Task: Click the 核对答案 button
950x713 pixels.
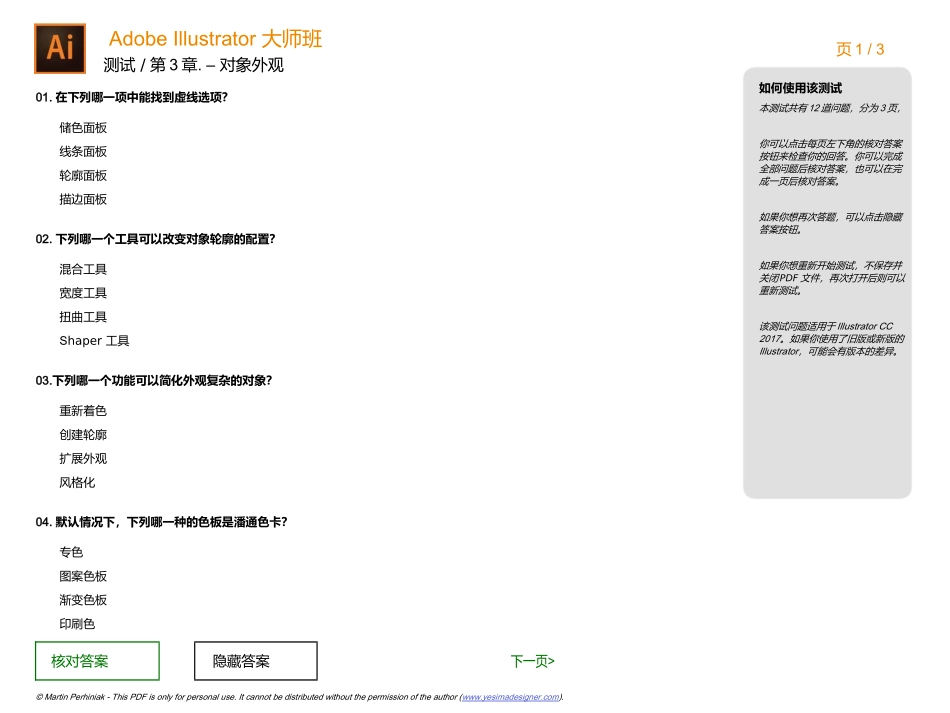Action: (x=96, y=661)
